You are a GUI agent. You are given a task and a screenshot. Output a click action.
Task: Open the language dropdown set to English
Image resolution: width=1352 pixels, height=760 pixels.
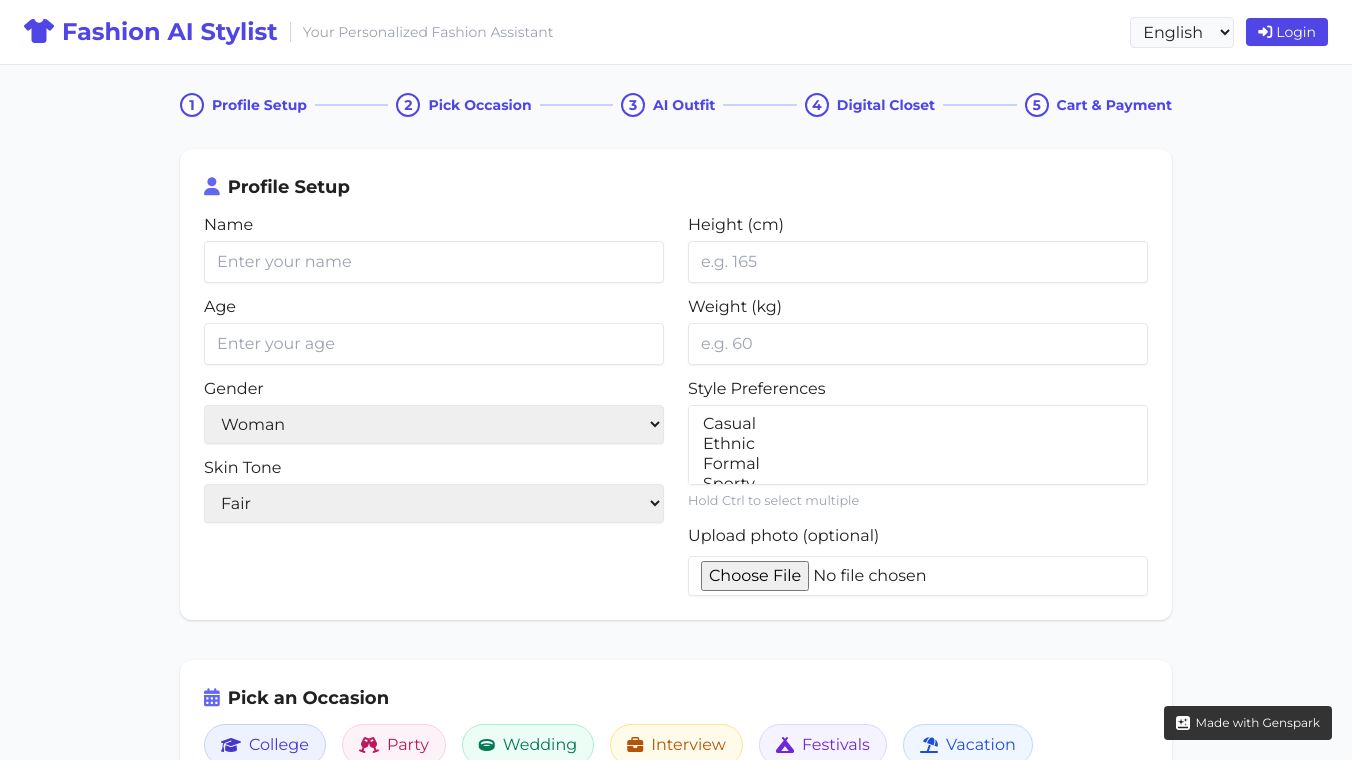click(x=1181, y=32)
